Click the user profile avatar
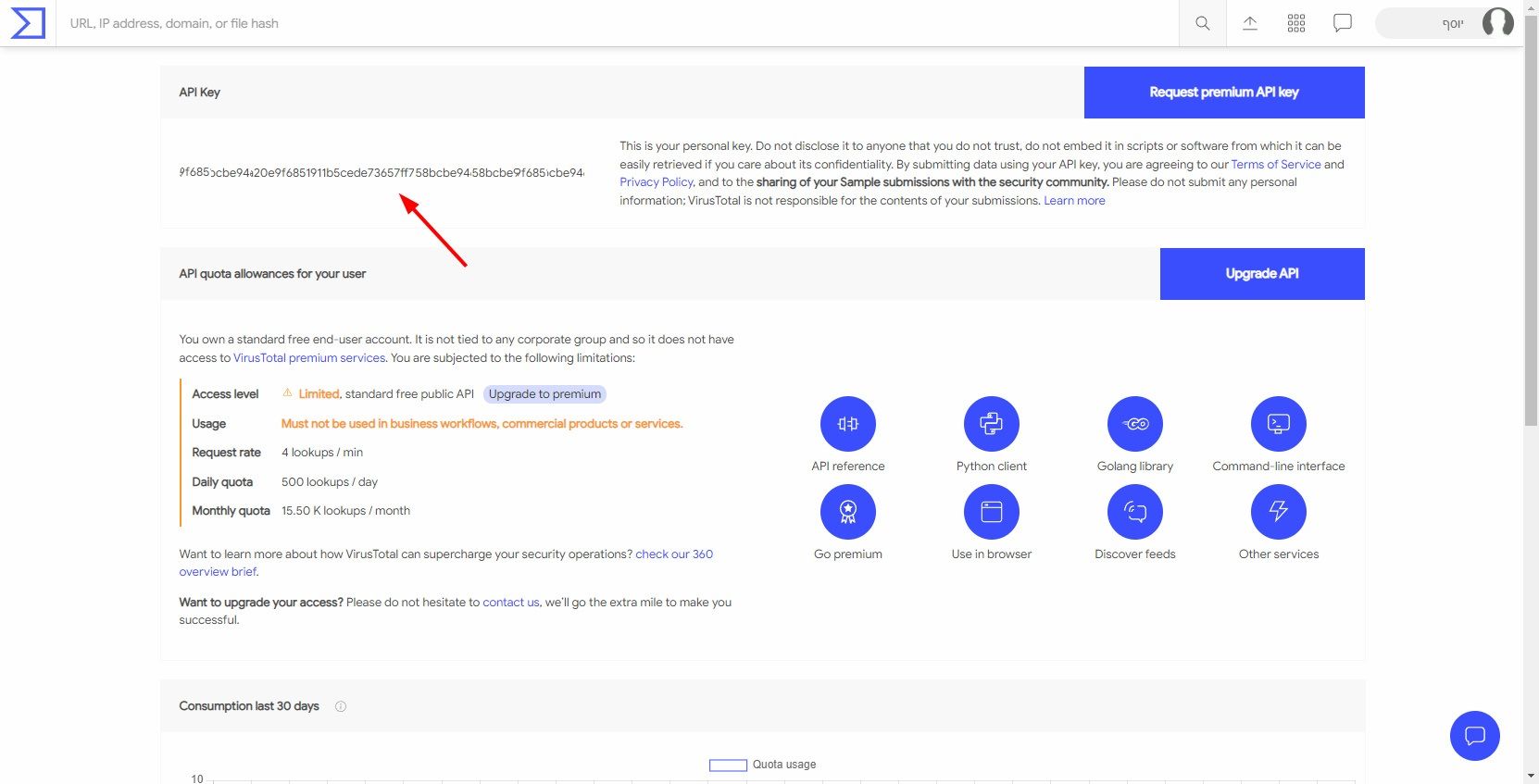Viewport: 1539px width, 784px height. point(1497,22)
